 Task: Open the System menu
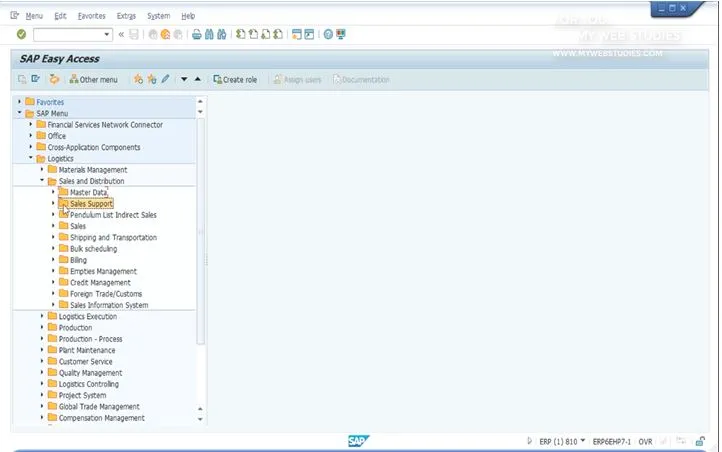click(159, 16)
